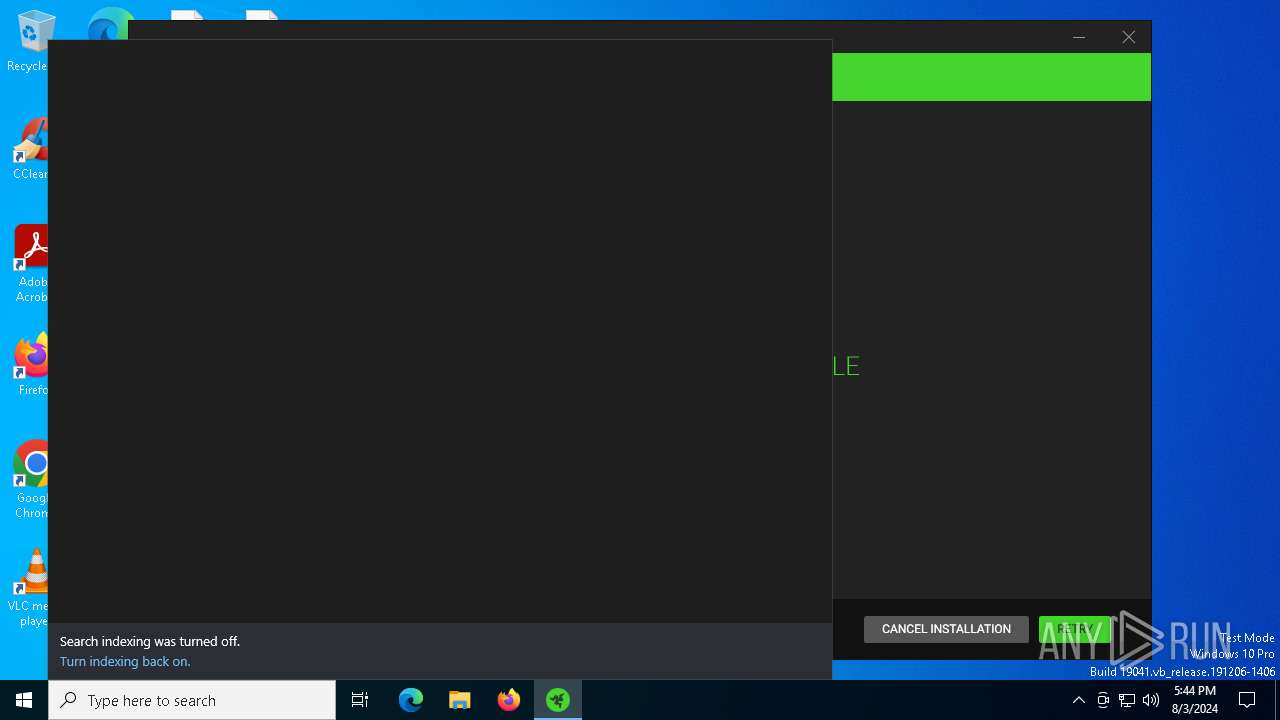This screenshot has height=720, width=1280.
Task: Open the volume control tray icon
Action: [x=1151, y=700]
